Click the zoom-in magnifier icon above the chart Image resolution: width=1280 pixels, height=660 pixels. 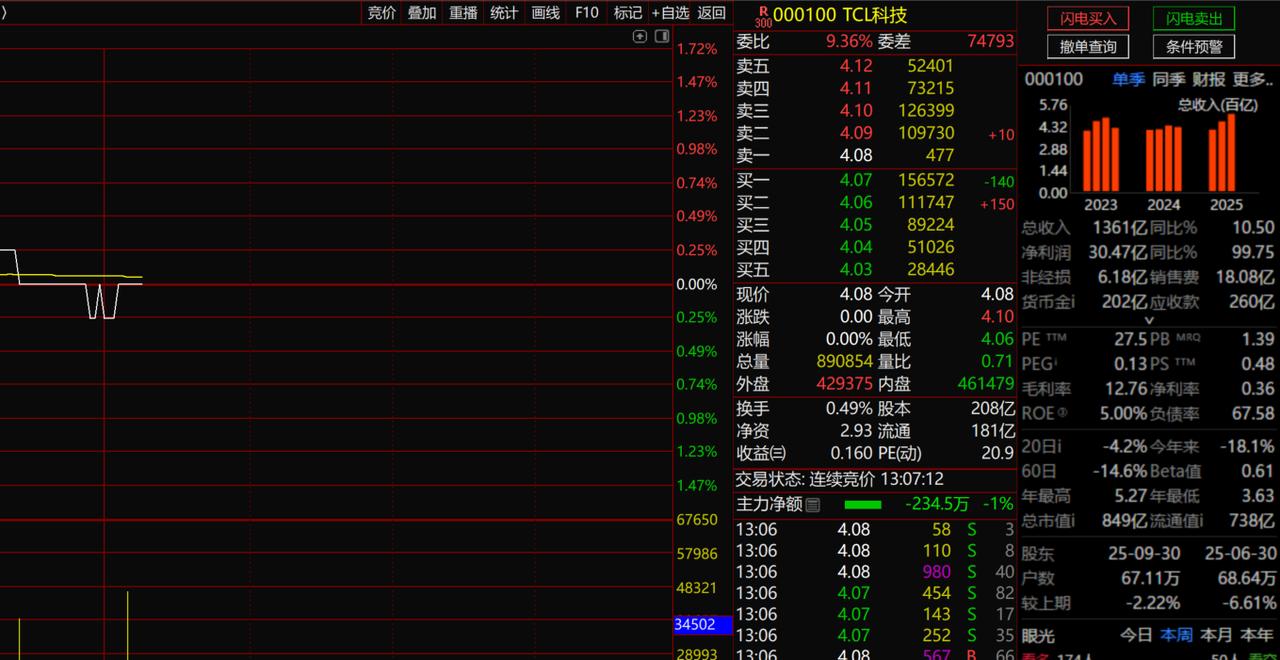tap(640, 36)
